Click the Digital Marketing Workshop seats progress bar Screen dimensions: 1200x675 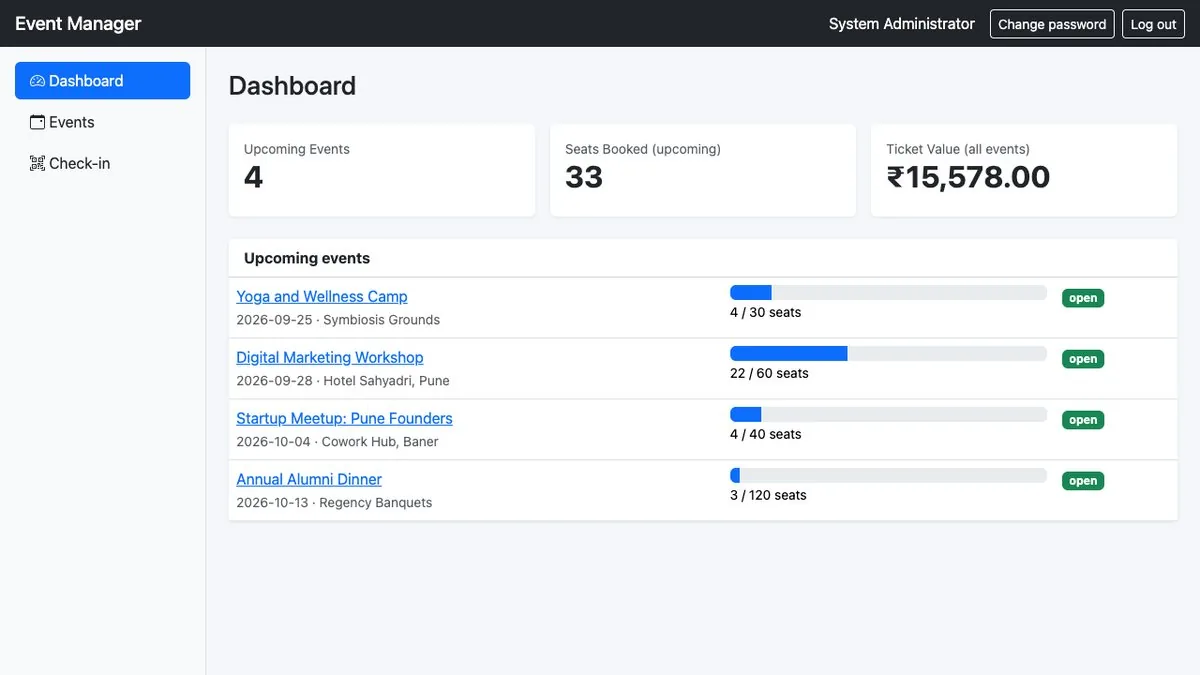pos(888,354)
